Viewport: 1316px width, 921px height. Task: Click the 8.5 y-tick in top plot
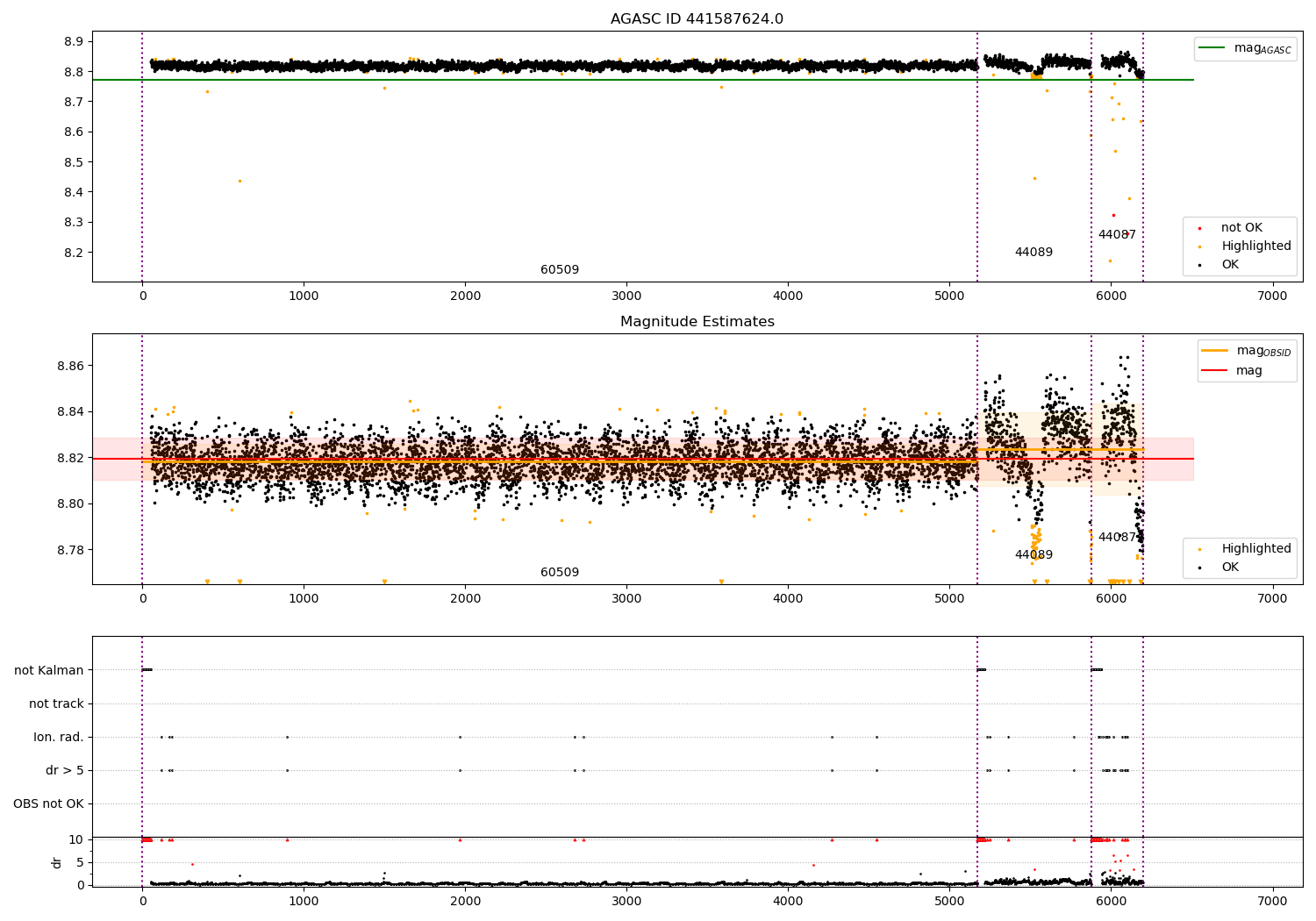coord(74,162)
